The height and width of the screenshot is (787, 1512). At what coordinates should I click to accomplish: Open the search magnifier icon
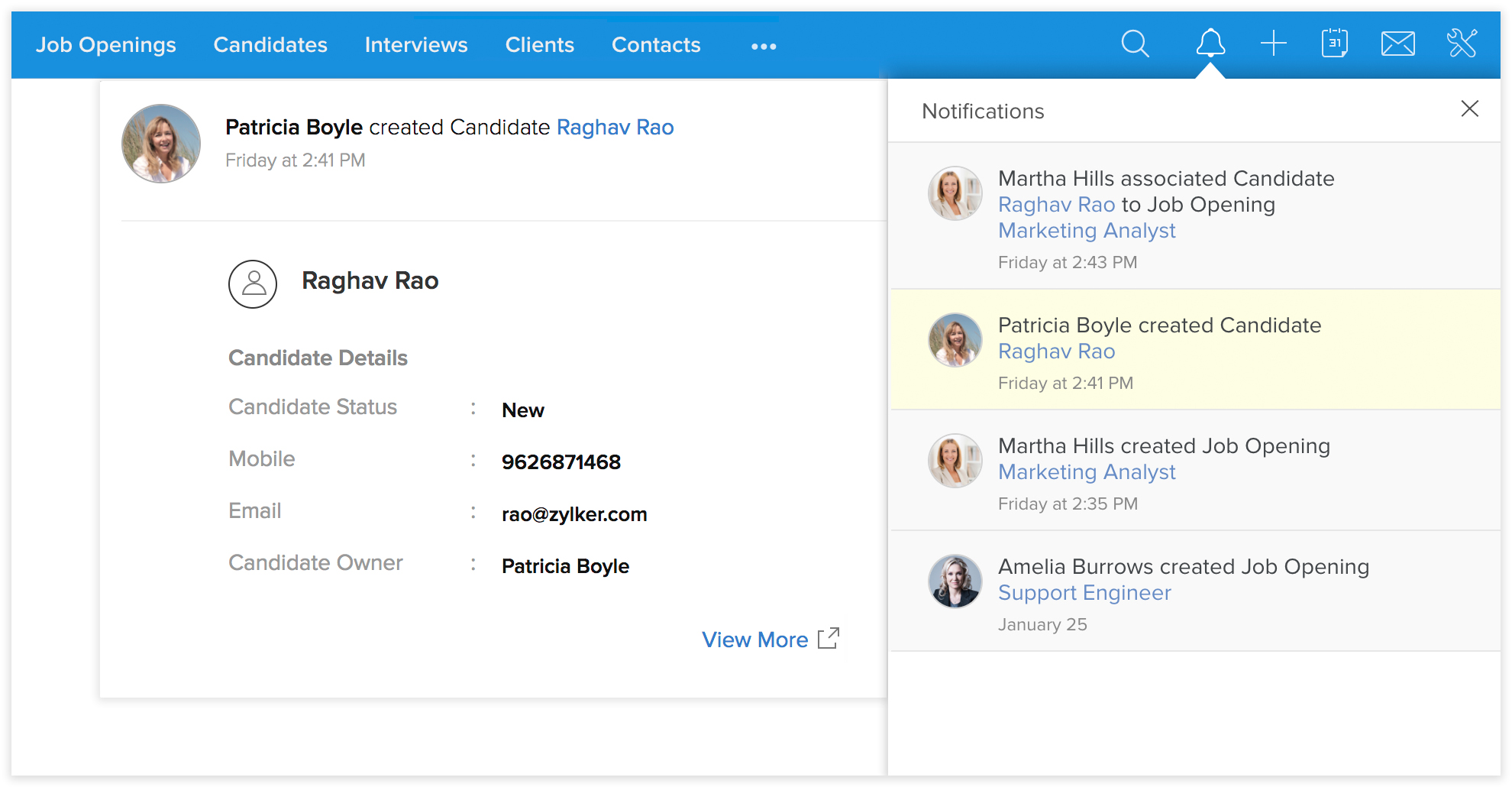pyautogui.click(x=1135, y=44)
